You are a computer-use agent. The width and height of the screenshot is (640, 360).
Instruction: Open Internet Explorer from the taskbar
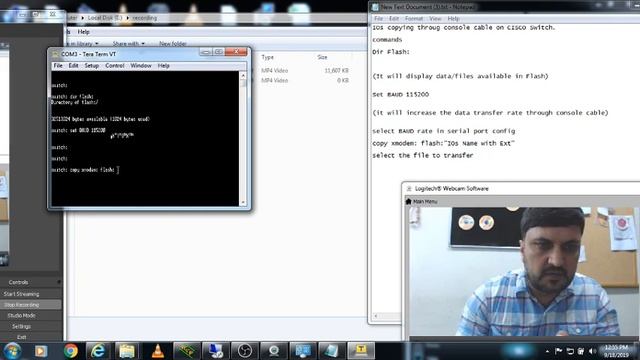coord(98,351)
